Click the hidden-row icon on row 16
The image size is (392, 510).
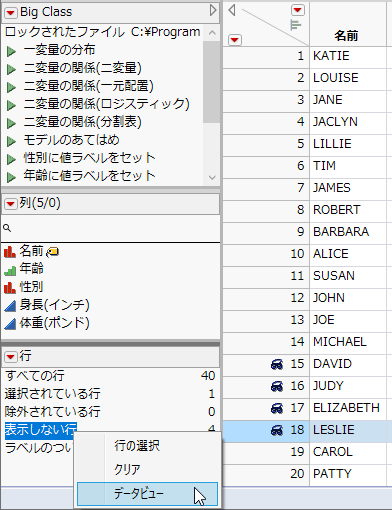tap(277, 386)
